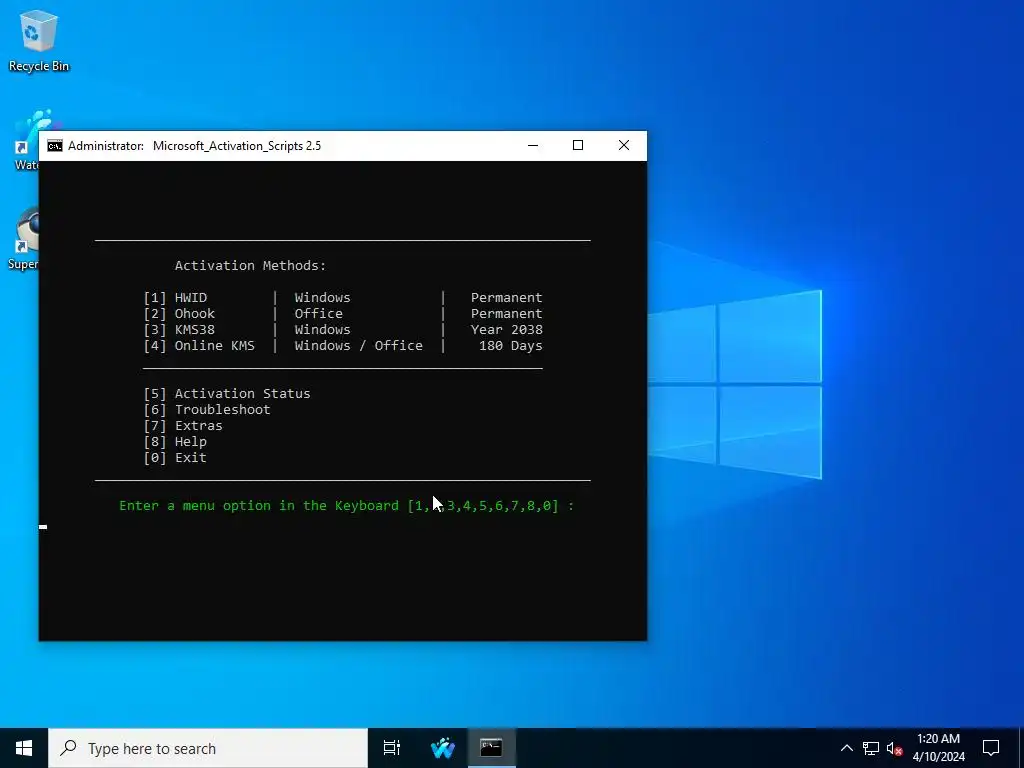
Task: Open the pinned W app in the taskbar
Action: [442, 748]
